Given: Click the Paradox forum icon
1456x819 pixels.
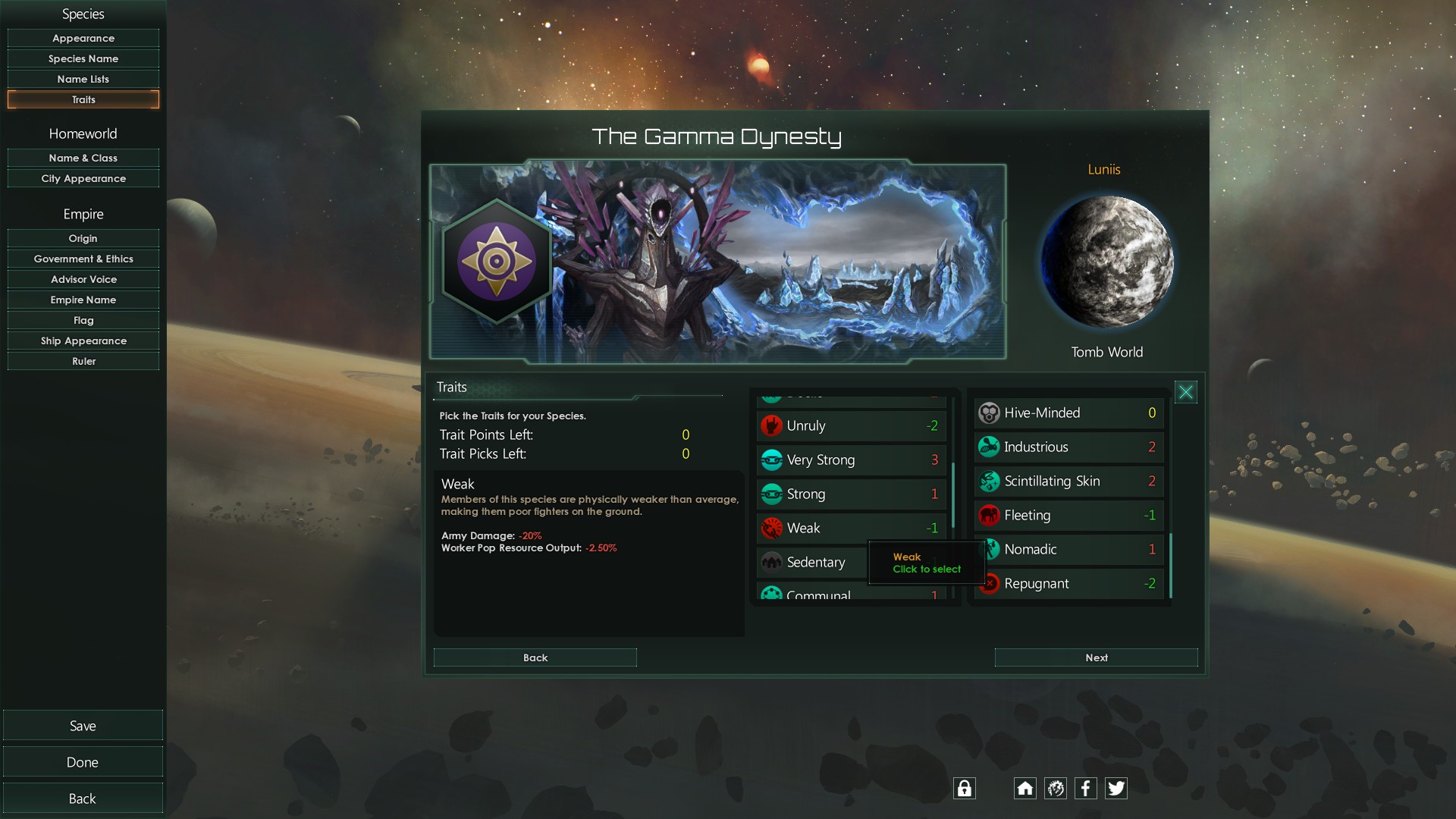Looking at the screenshot, I should [x=1055, y=788].
